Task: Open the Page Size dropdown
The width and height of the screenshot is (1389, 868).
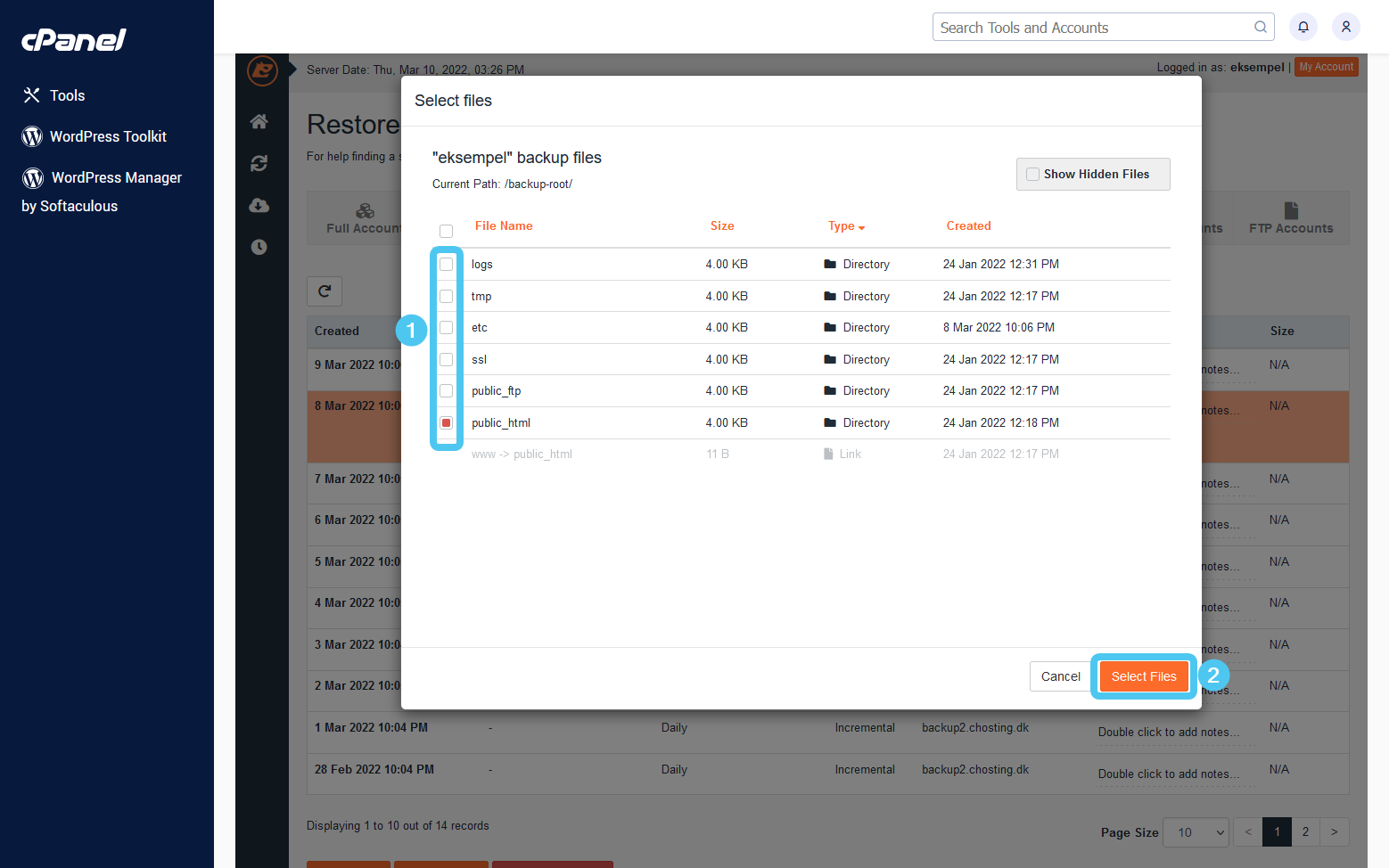Action: pos(1196,831)
